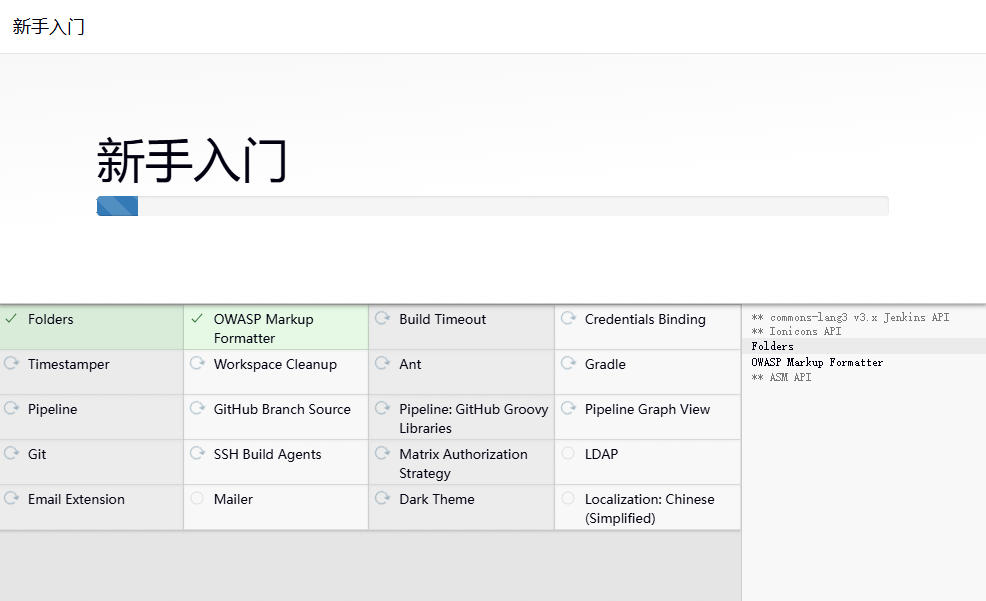The height and width of the screenshot is (601, 986).
Task: Select the Ant plugin label
Action: tap(410, 365)
